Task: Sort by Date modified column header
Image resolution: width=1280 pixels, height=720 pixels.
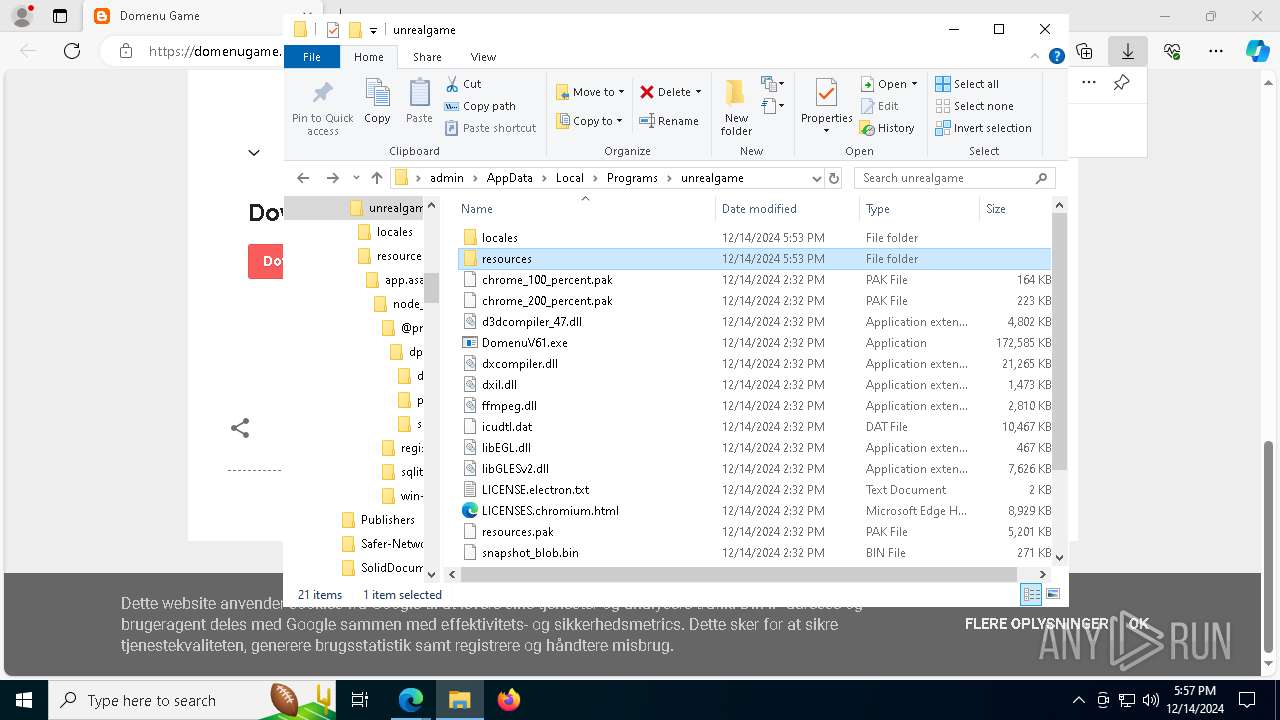Action: 759,208
